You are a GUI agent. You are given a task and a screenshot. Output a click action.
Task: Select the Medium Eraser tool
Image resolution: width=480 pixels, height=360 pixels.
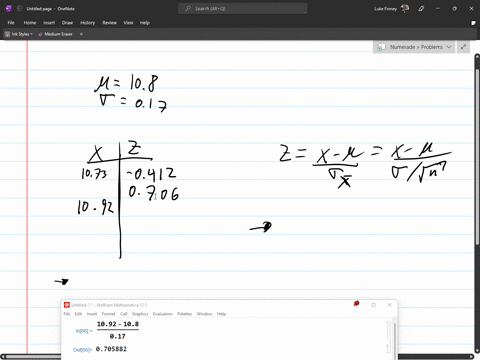[x=55, y=34]
